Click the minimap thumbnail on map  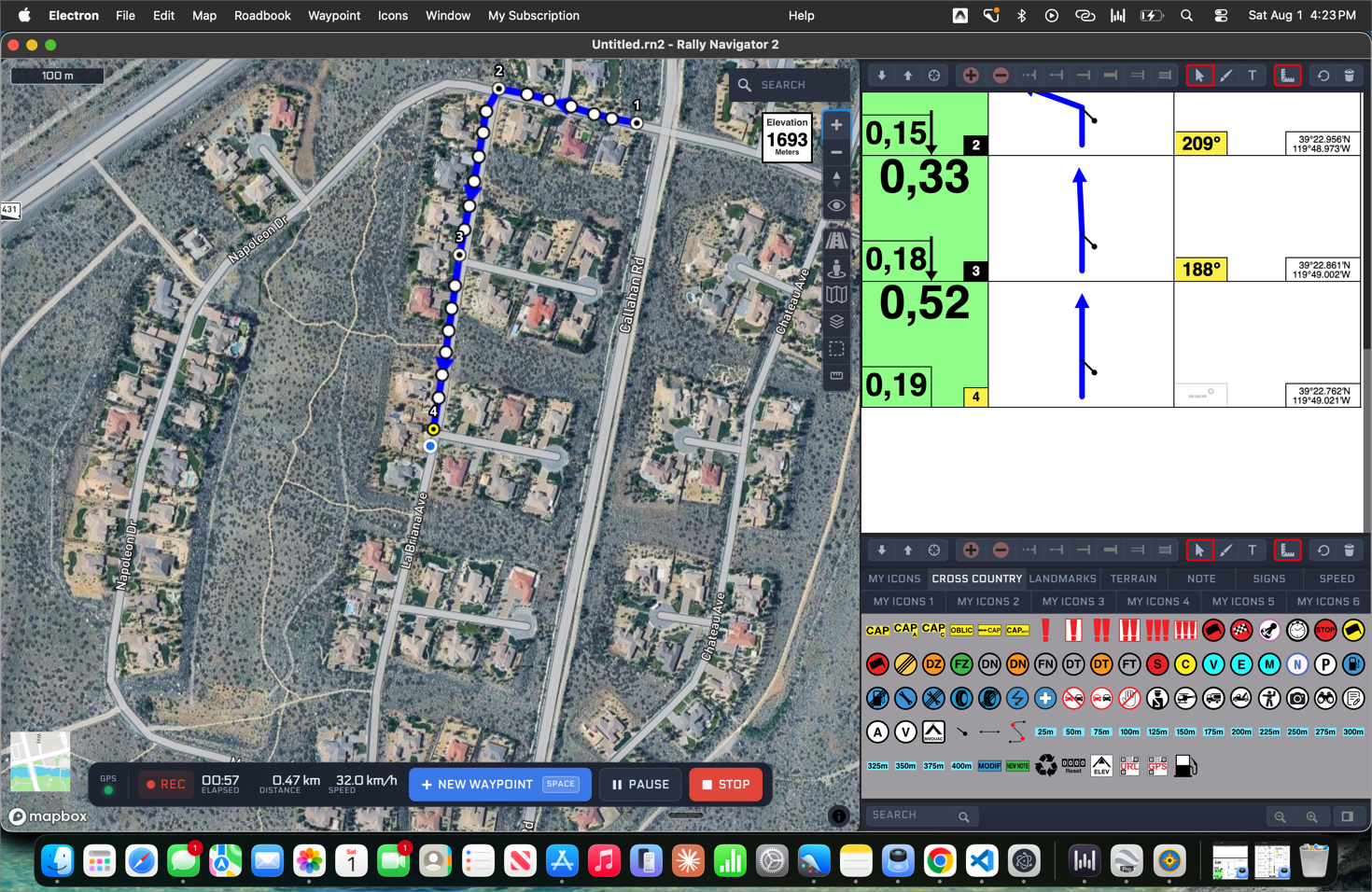40,761
